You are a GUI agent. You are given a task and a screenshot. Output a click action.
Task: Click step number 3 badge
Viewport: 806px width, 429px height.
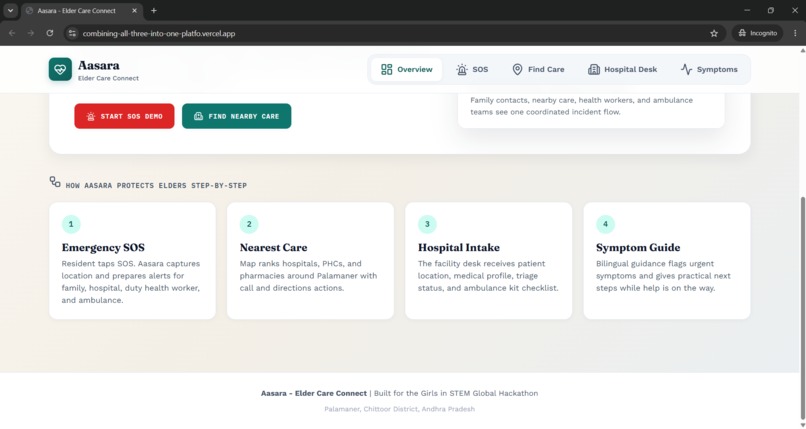tap(427, 224)
